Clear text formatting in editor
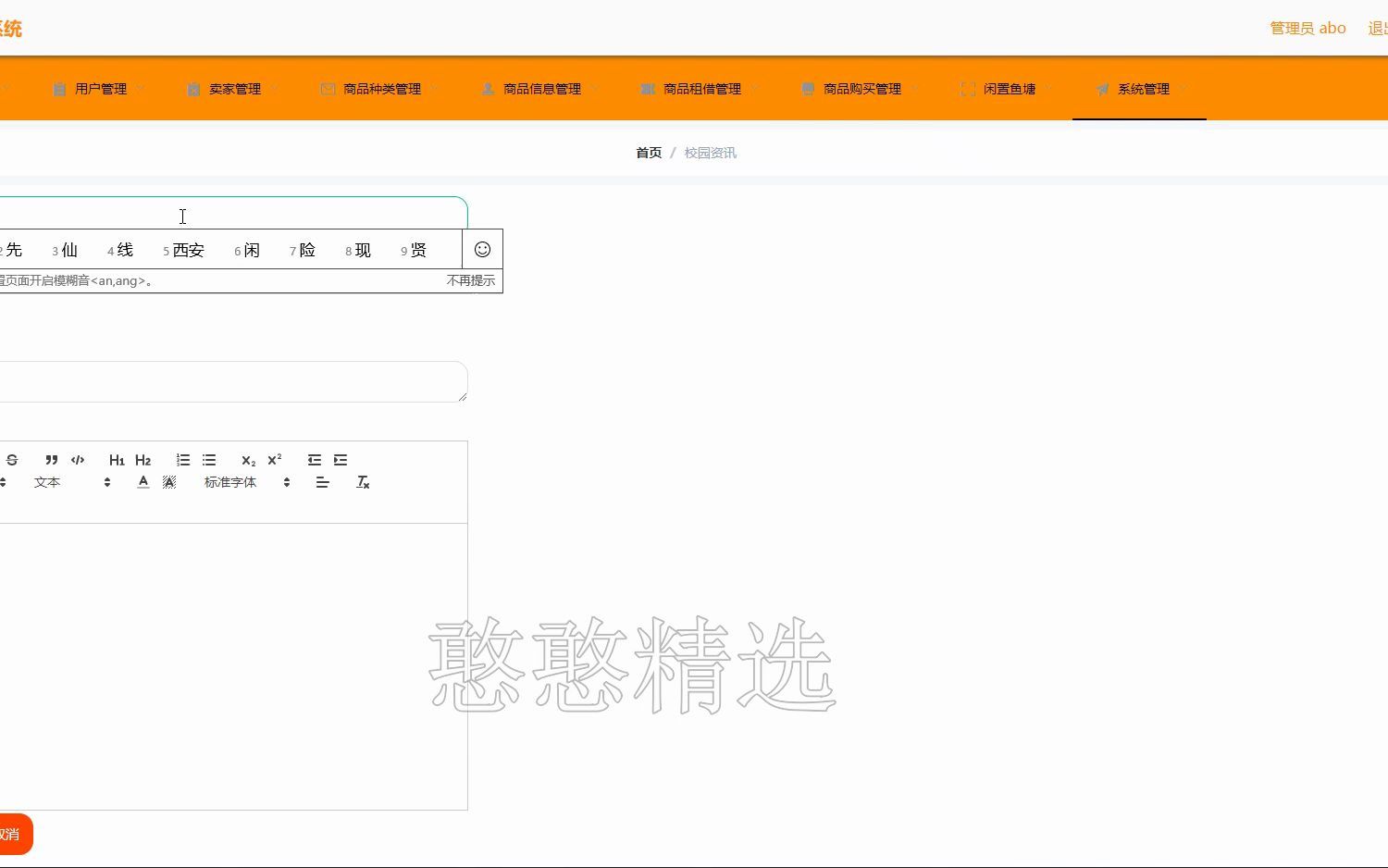Image resolution: width=1388 pixels, height=868 pixels. [363, 482]
